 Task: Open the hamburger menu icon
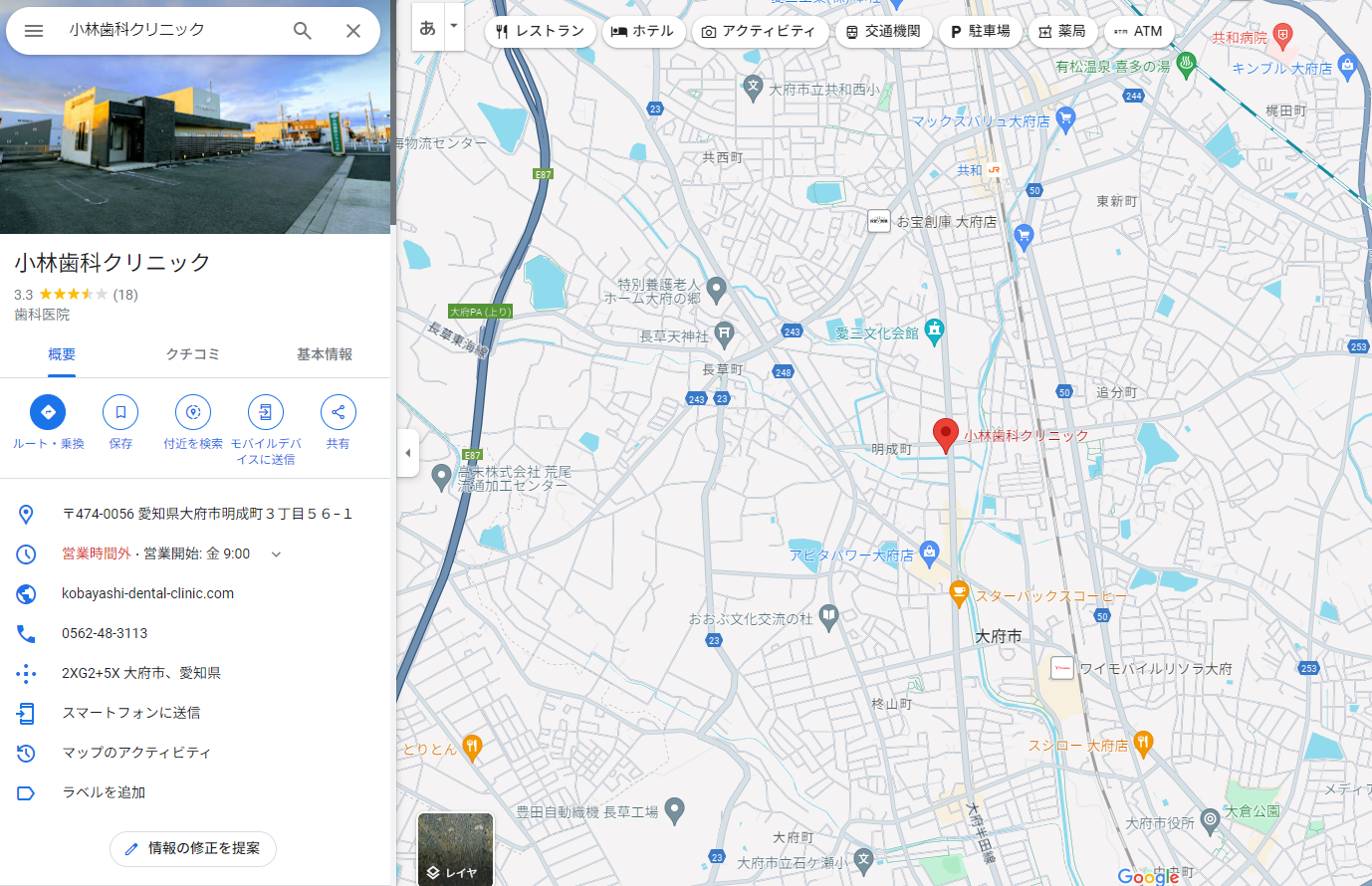pos(33,31)
